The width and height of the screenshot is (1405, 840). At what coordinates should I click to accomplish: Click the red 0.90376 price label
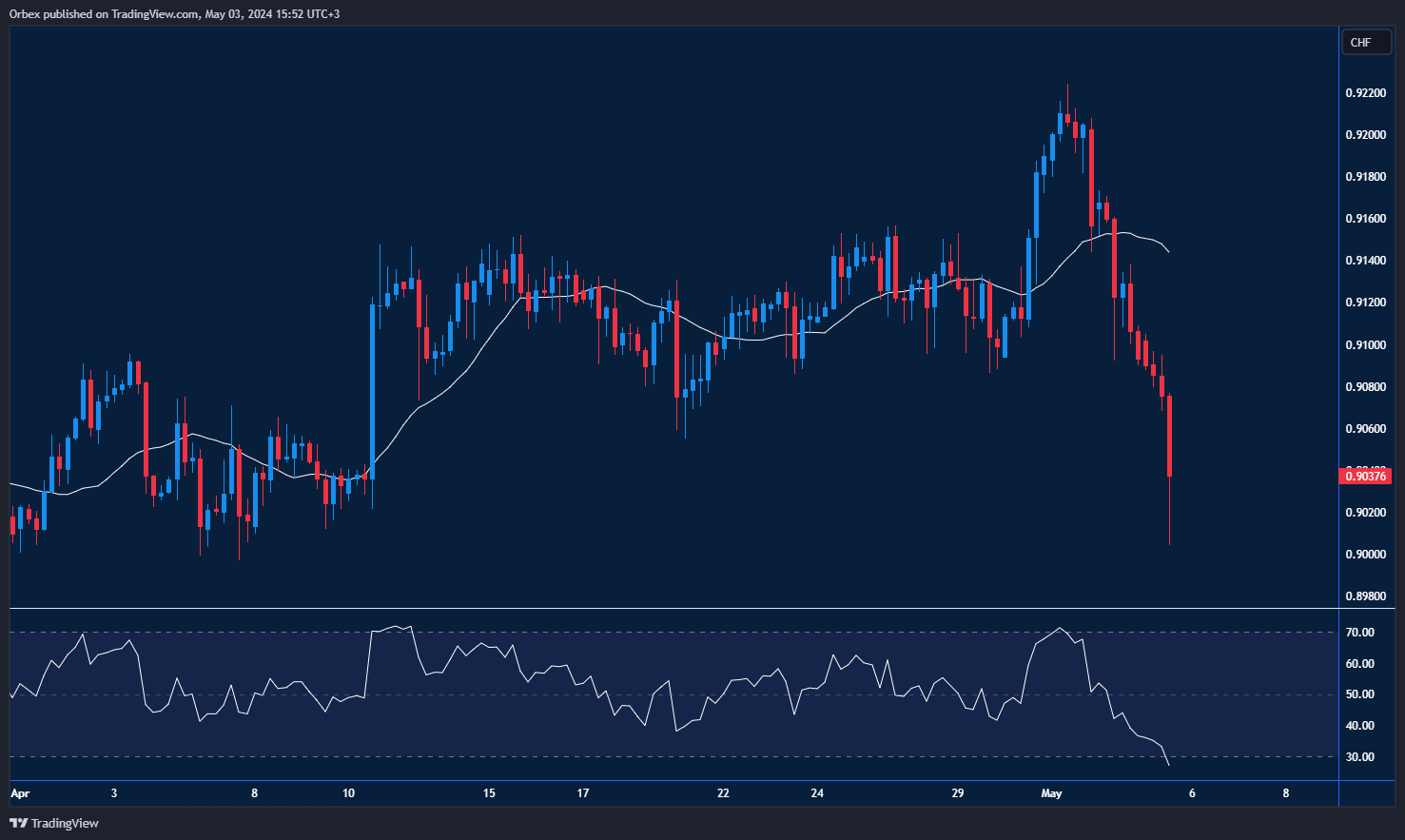pyautogui.click(x=1366, y=476)
